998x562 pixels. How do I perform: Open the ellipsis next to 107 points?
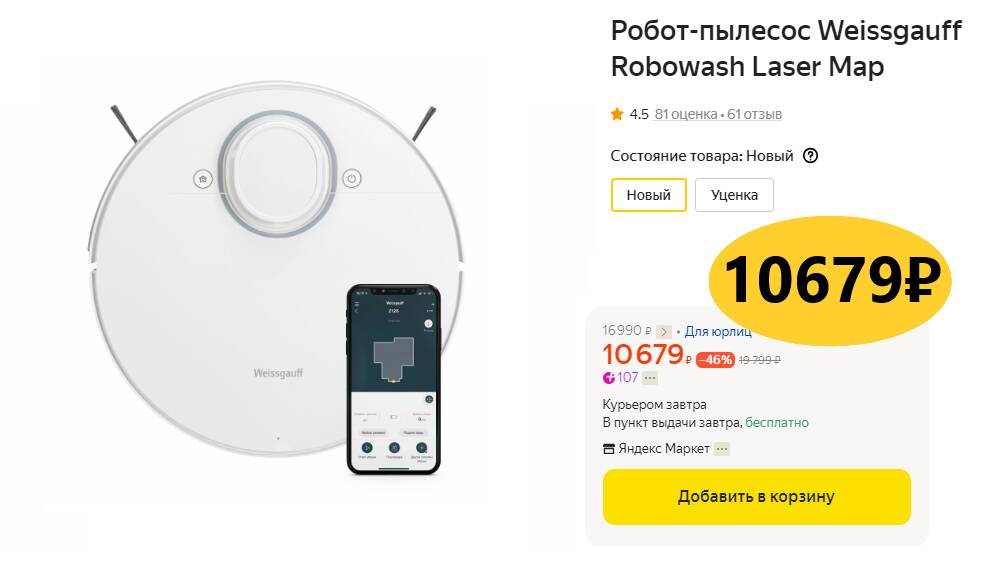[x=650, y=378]
